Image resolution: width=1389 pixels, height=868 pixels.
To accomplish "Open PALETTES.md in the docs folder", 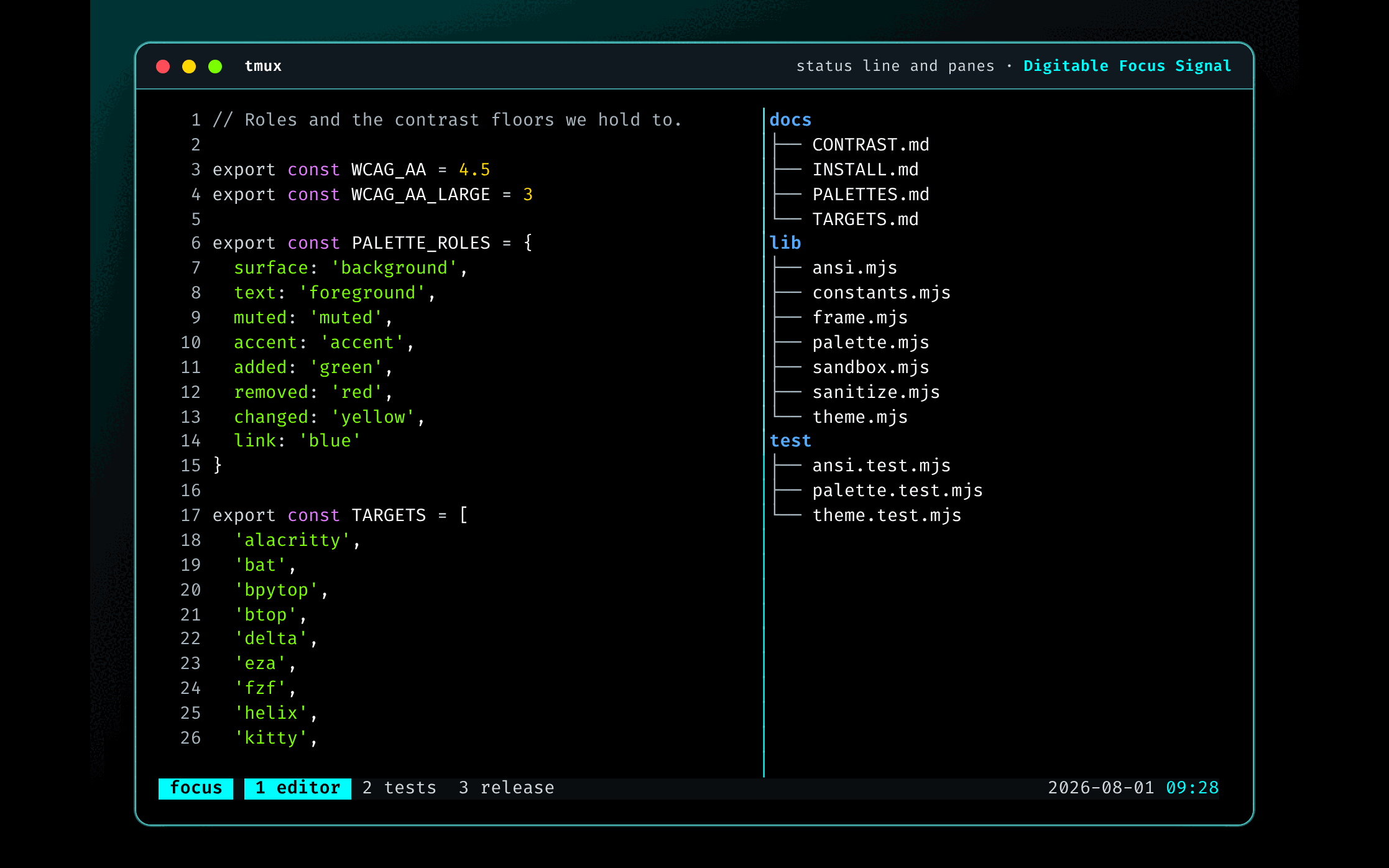I will 870,194.
